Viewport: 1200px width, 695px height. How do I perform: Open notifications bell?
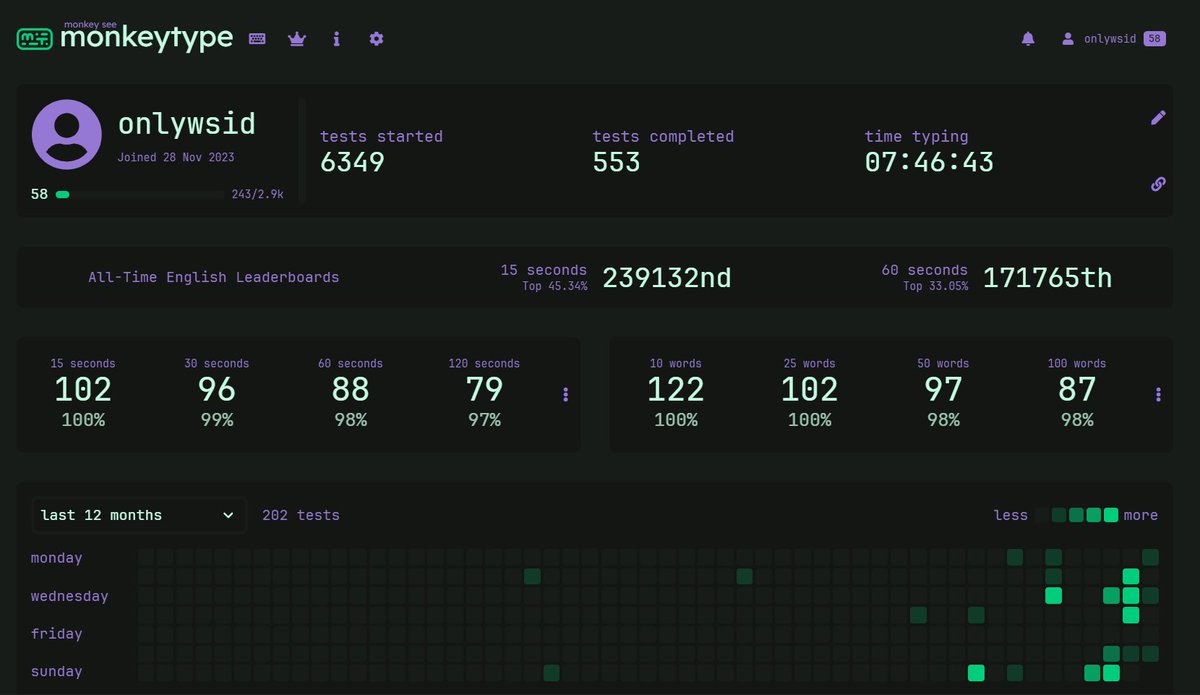(1028, 39)
